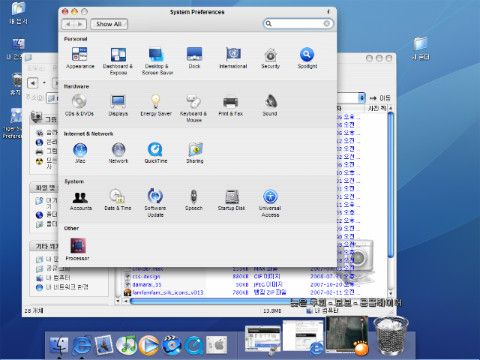The image size is (480, 360).
Task: Open the address dropdown in the Explorer window
Action: tap(361, 98)
